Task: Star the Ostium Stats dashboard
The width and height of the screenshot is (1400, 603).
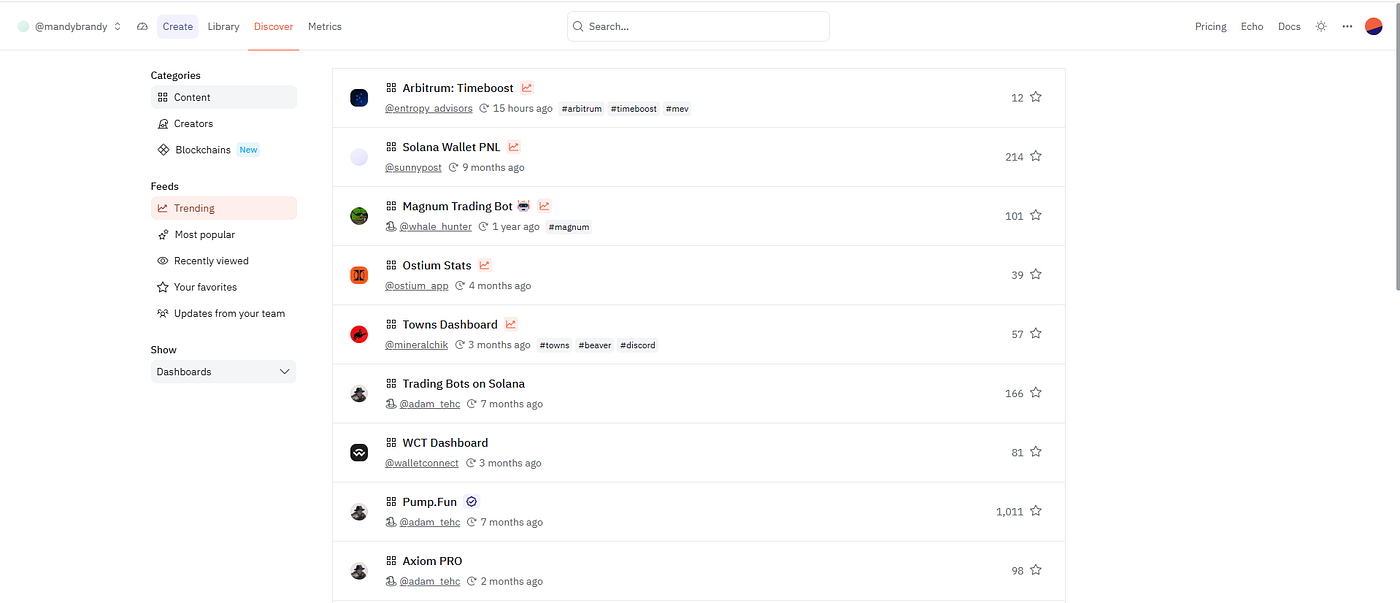Action: coord(1035,274)
